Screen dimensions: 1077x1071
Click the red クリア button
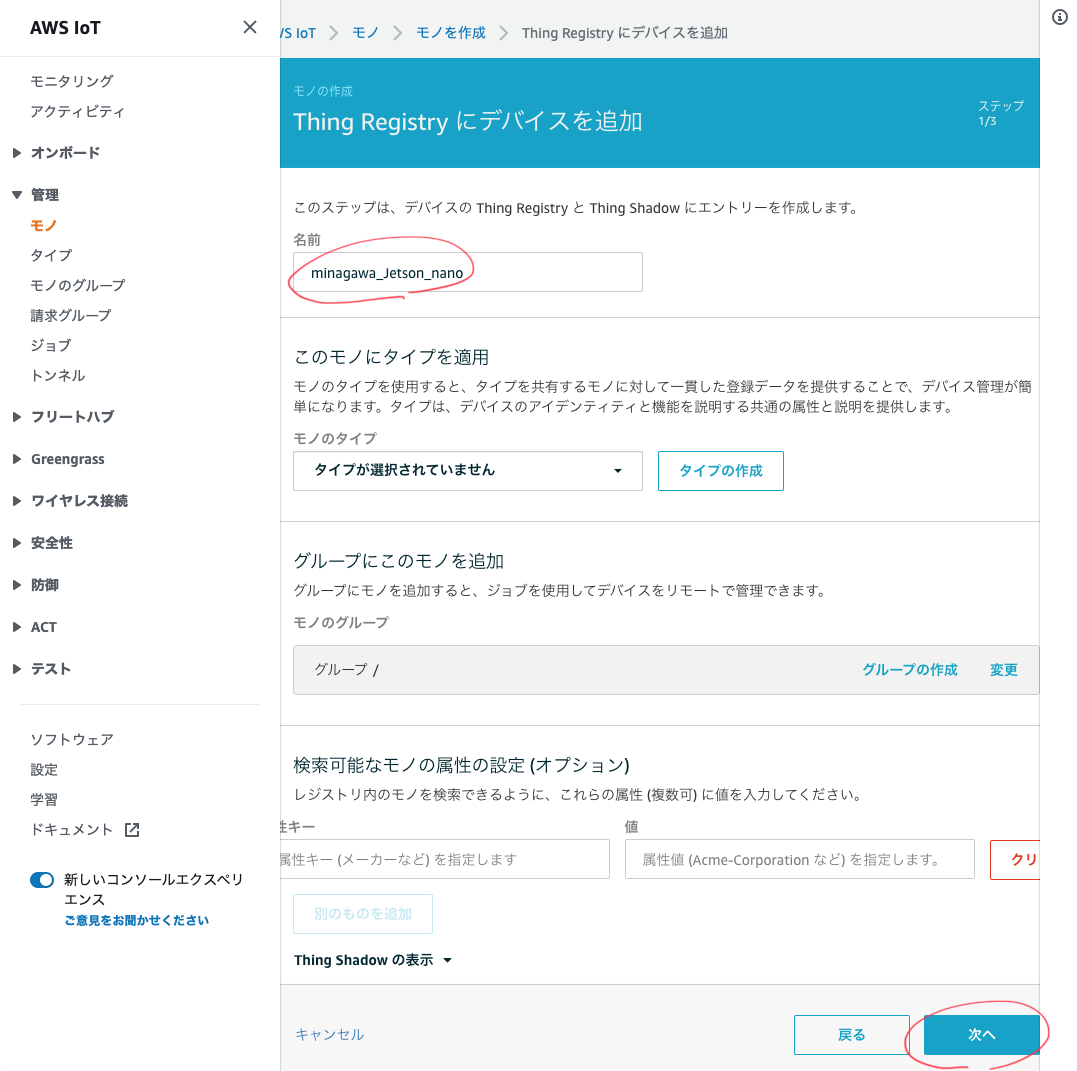(1014, 859)
